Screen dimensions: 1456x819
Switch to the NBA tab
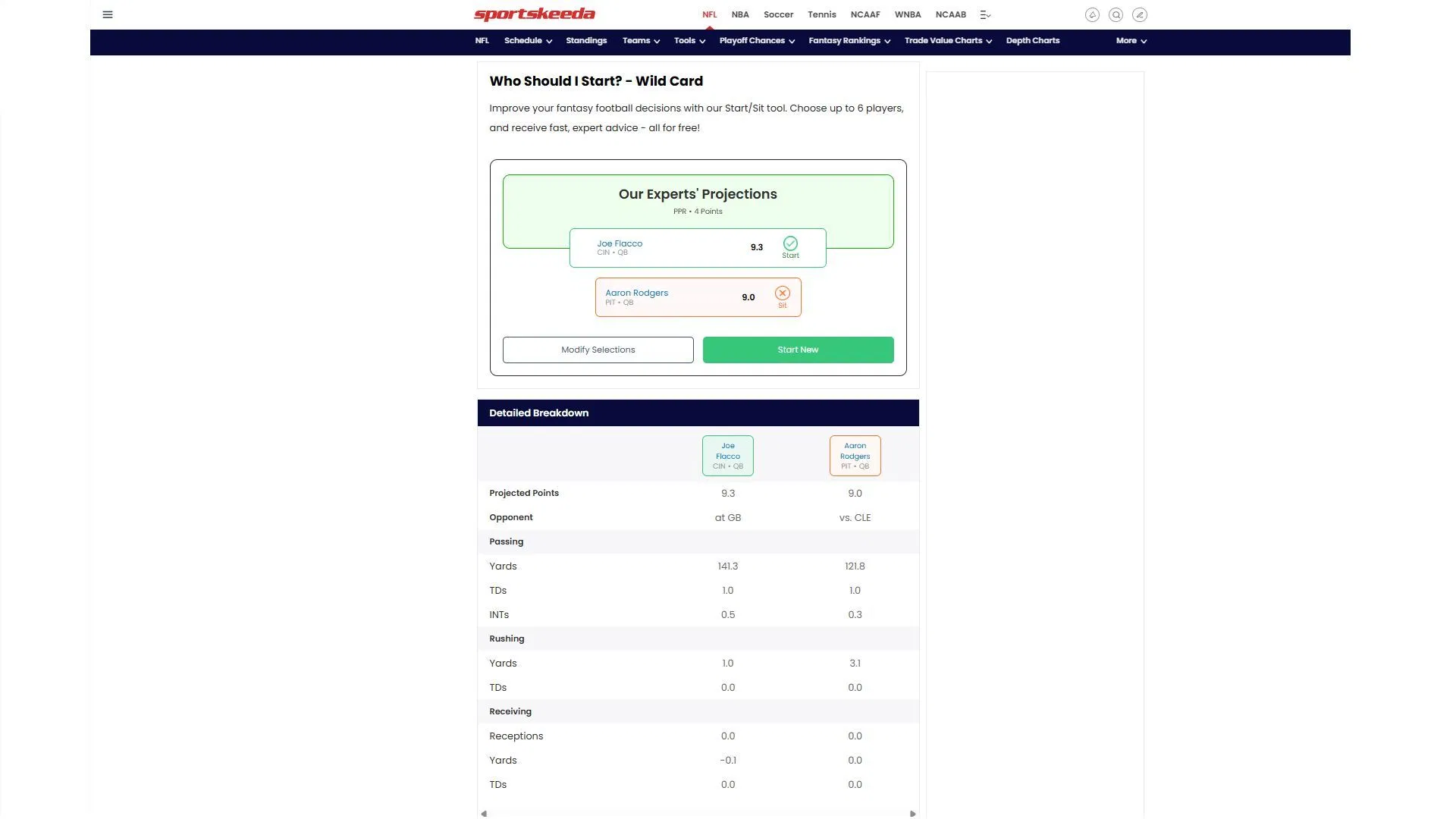point(739,14)
